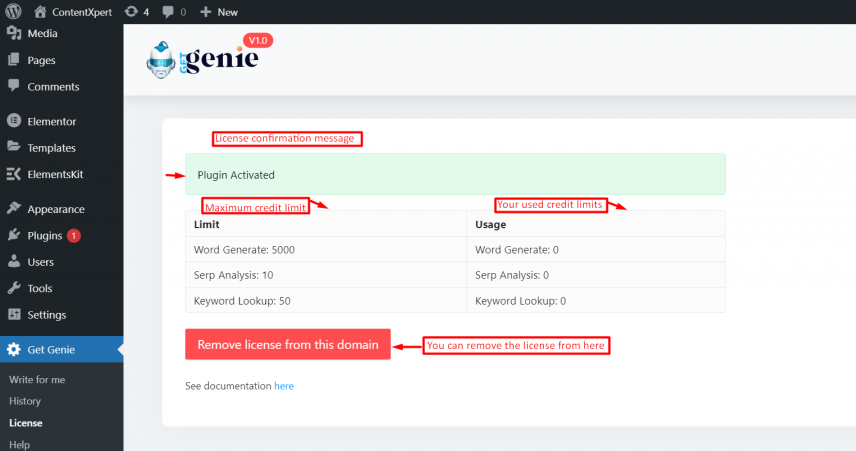Open the updates icon showing 4
This screenshot has width=856, height=451.
coord(131,11)
